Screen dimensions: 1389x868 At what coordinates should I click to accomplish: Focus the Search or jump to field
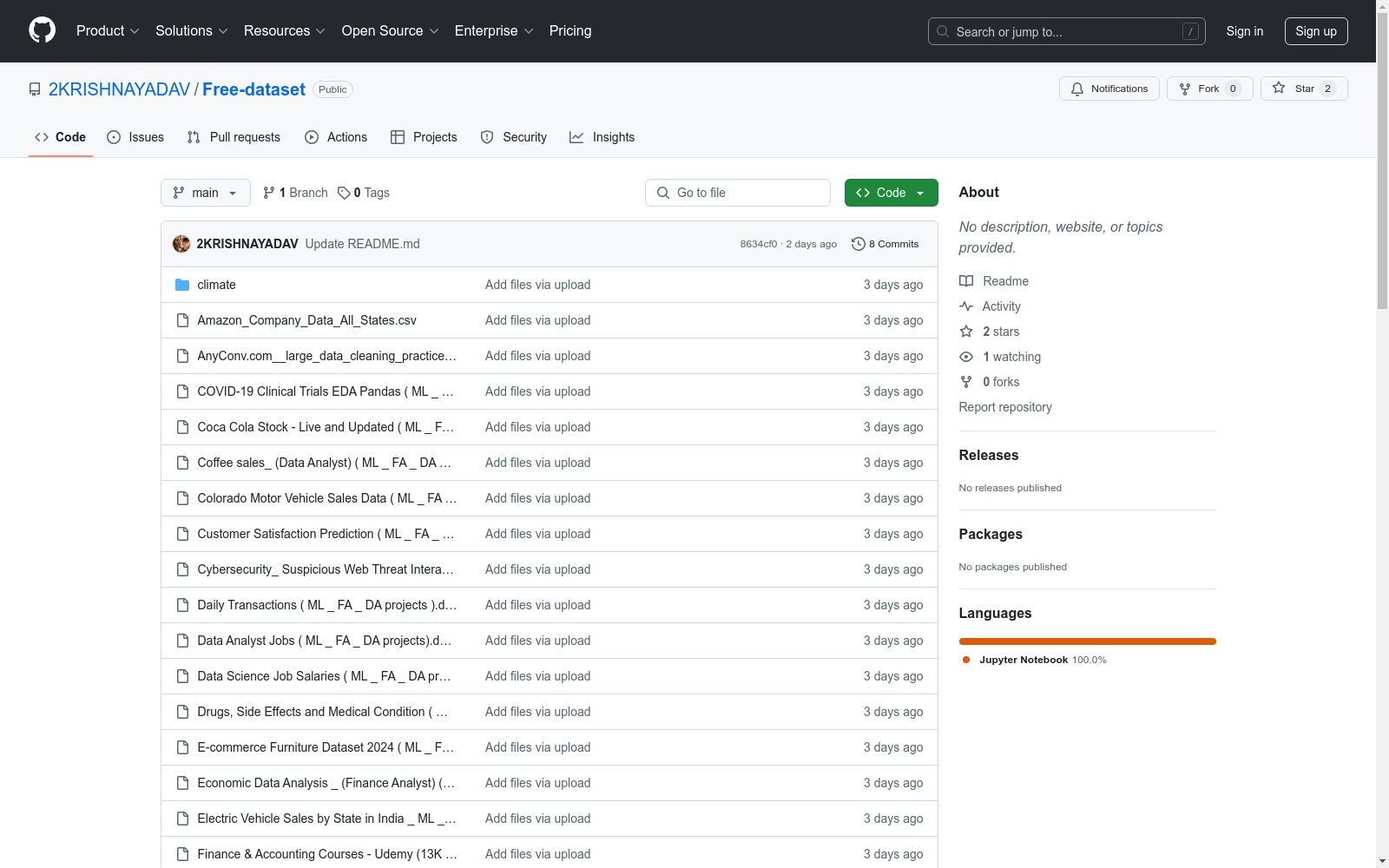1067,31
